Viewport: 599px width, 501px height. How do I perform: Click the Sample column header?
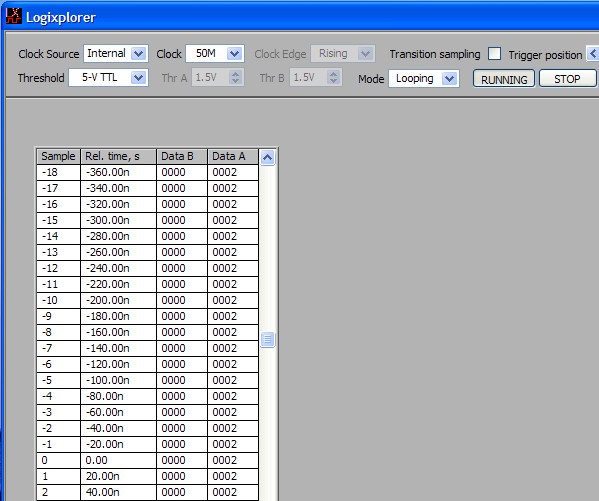click(x=58, y=156)
